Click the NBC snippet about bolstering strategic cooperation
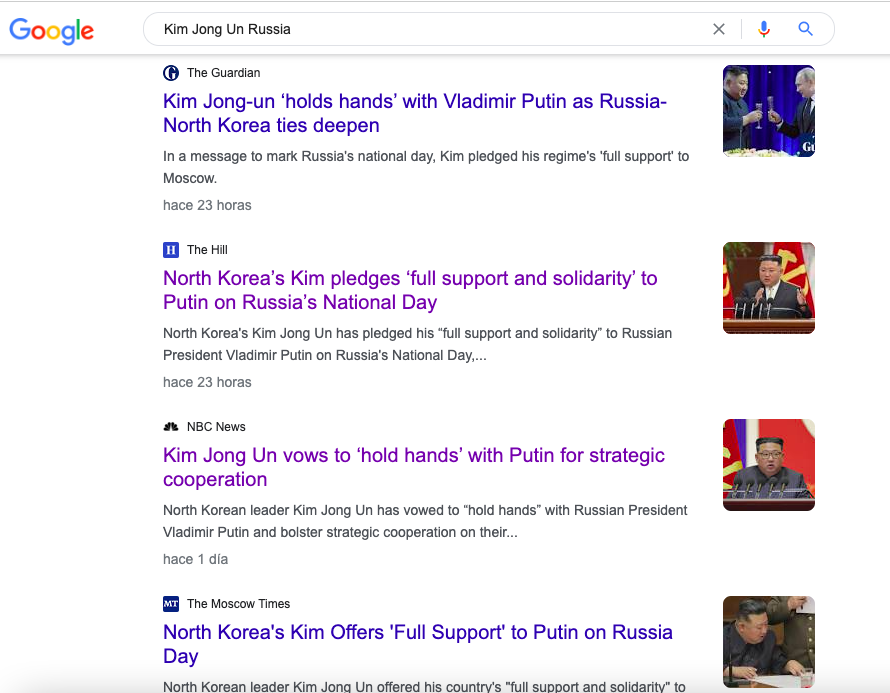The height and width of the screenshot is (693, 890). coord(425,521)
